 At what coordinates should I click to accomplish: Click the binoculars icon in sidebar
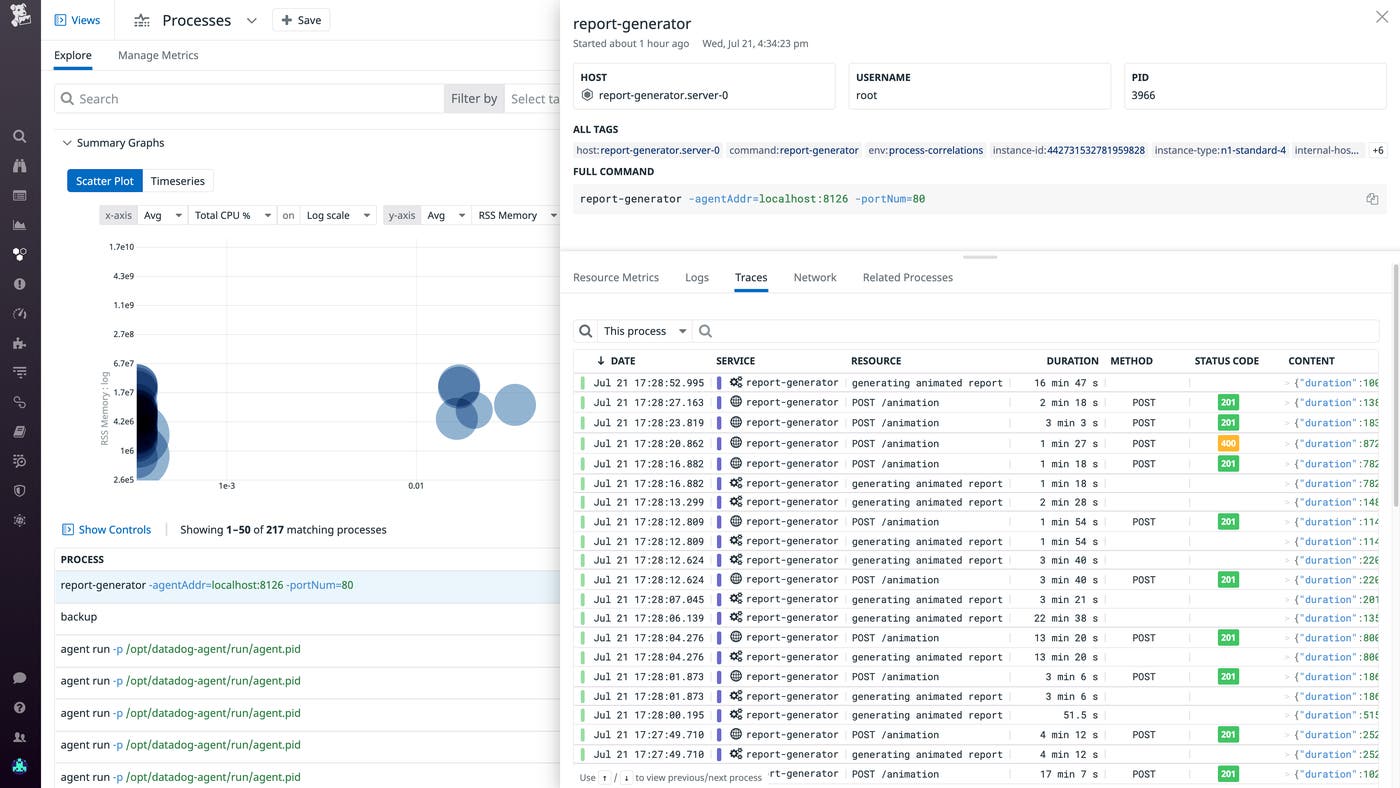[20, 166]
